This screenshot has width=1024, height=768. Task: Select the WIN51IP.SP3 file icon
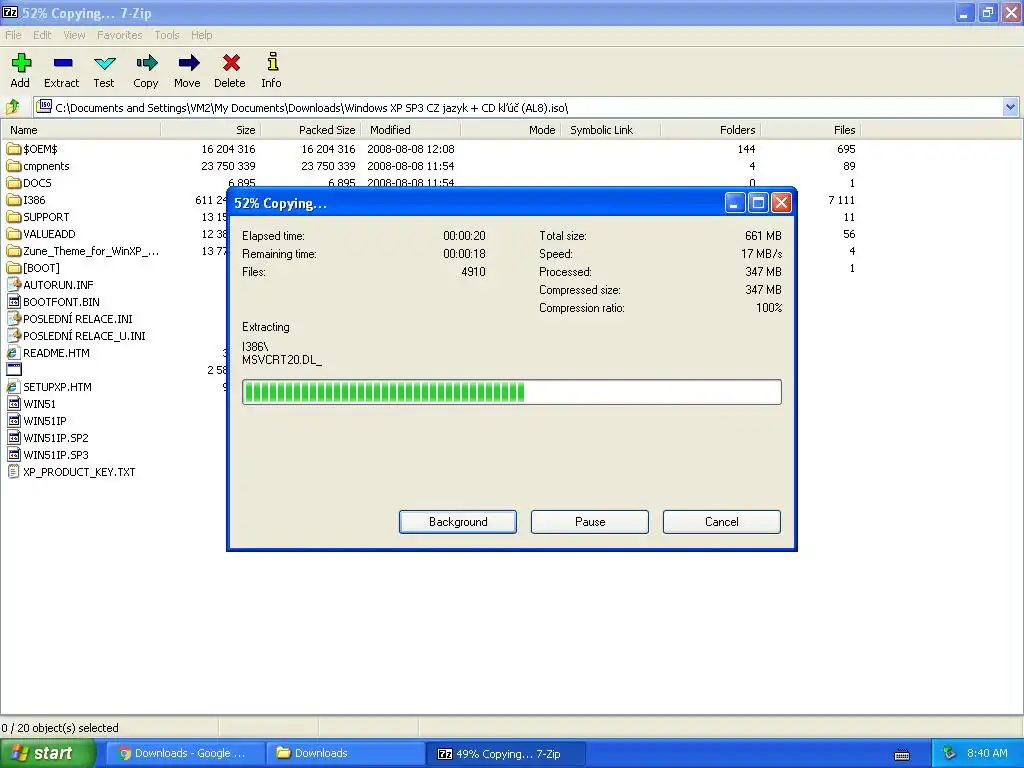13,455
